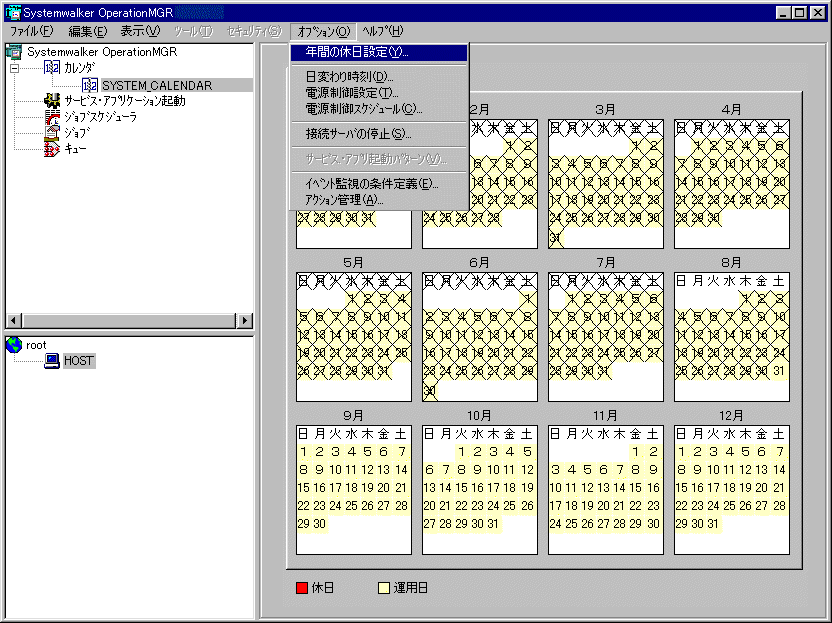This screenshot has height=623, width=832.
Task: Select the HOST label
Action: click(79, 361)
